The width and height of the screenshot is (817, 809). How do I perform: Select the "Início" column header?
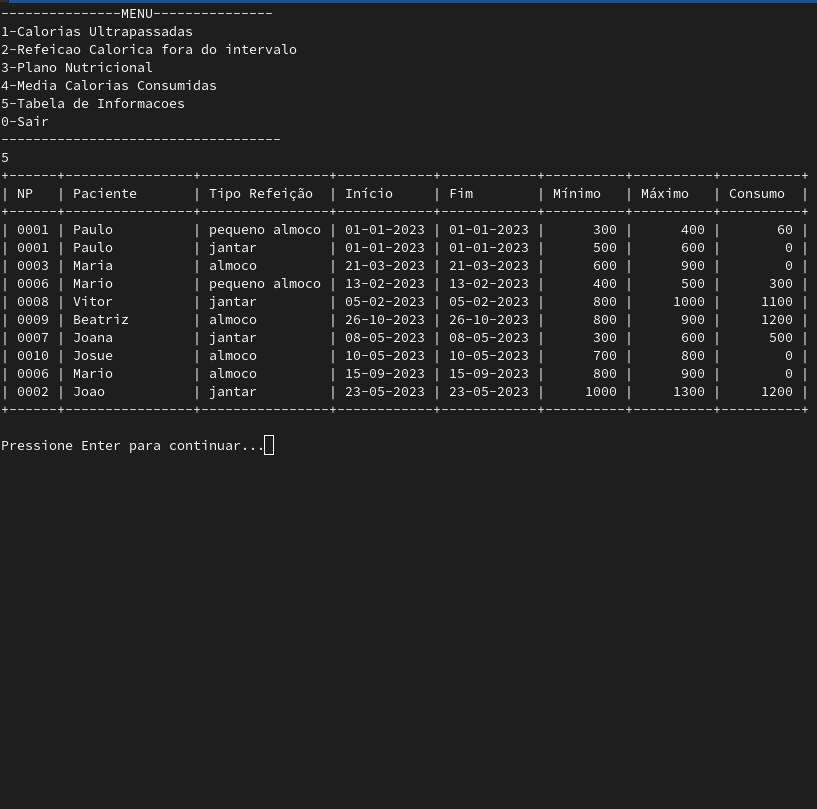[x=369, y=194]
